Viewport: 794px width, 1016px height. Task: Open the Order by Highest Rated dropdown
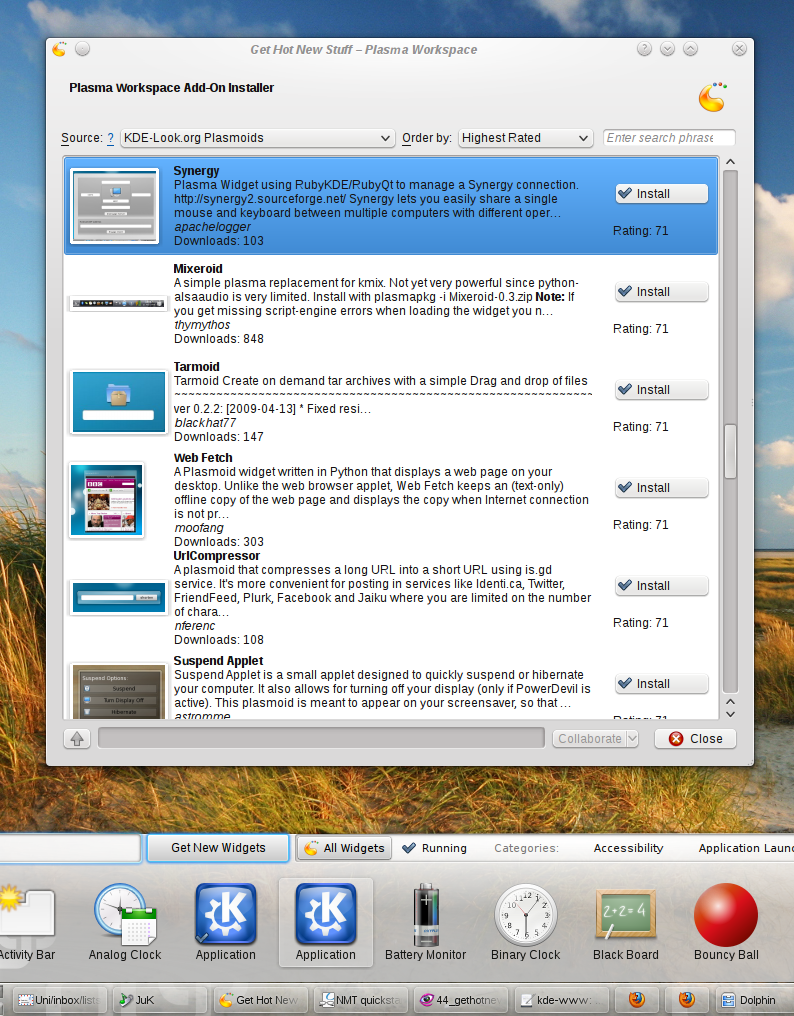coord(526,138)
